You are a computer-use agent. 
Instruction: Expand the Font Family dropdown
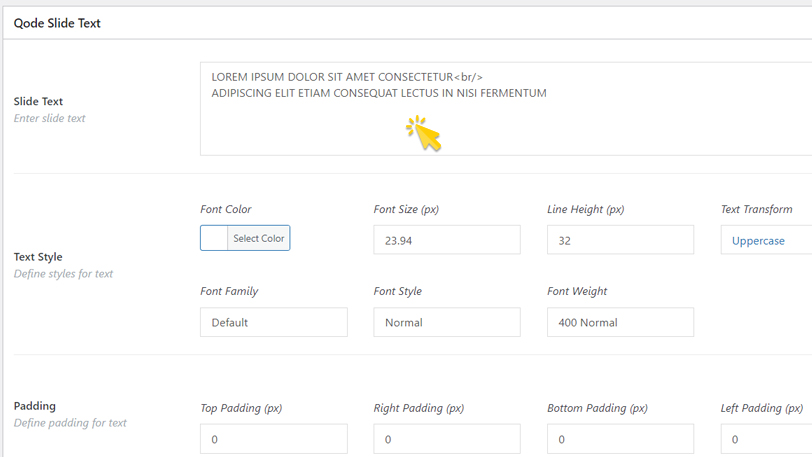[273, 322]
